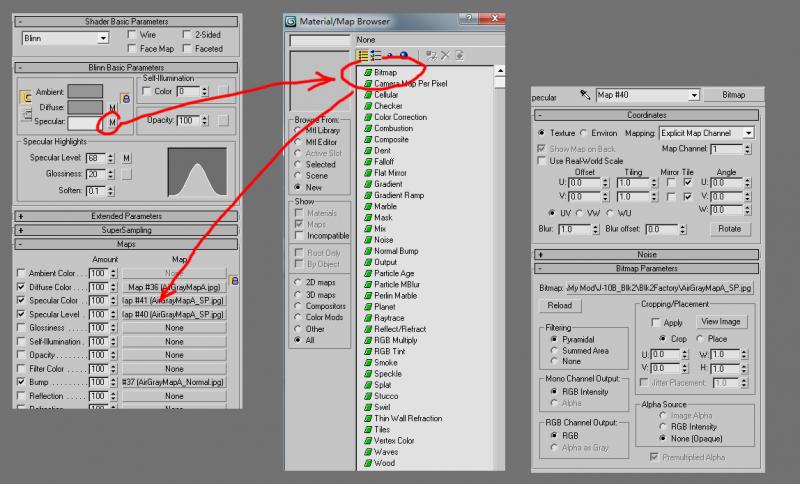Click the eyedropper pick material icon
This screenshot has height=484, width=800.
[585, 95]
